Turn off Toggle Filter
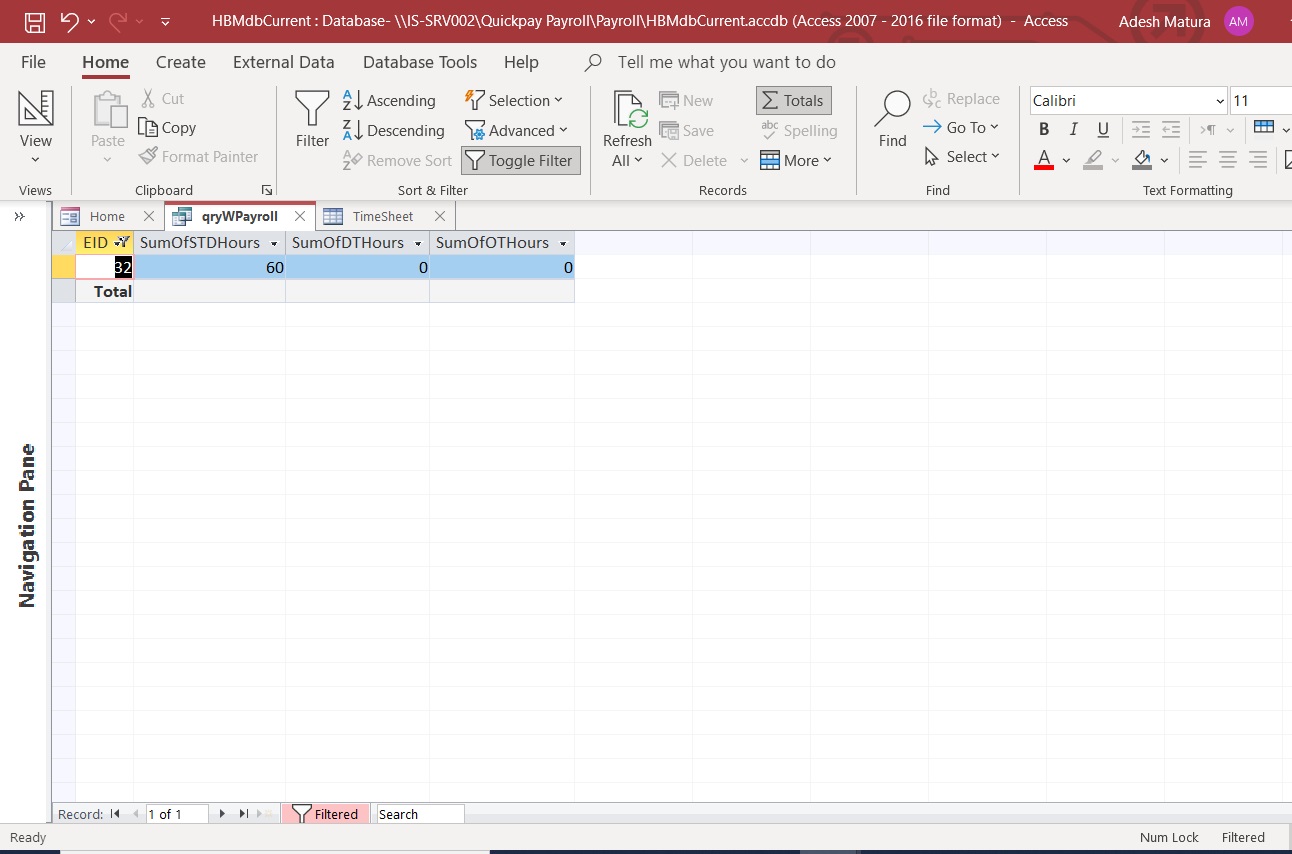1292x854 pixels. click(x=520, y=160)
